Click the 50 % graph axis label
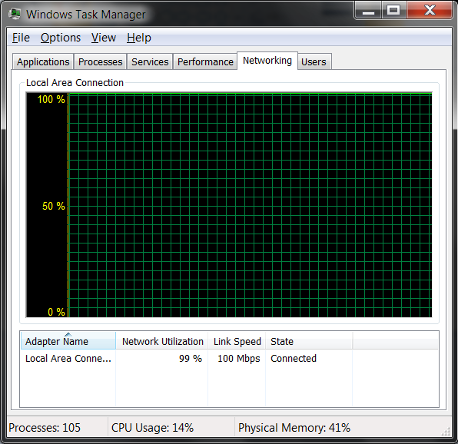The width and height of the screenshot is (458, 444). pyautogui.click(x=54, y=206)
